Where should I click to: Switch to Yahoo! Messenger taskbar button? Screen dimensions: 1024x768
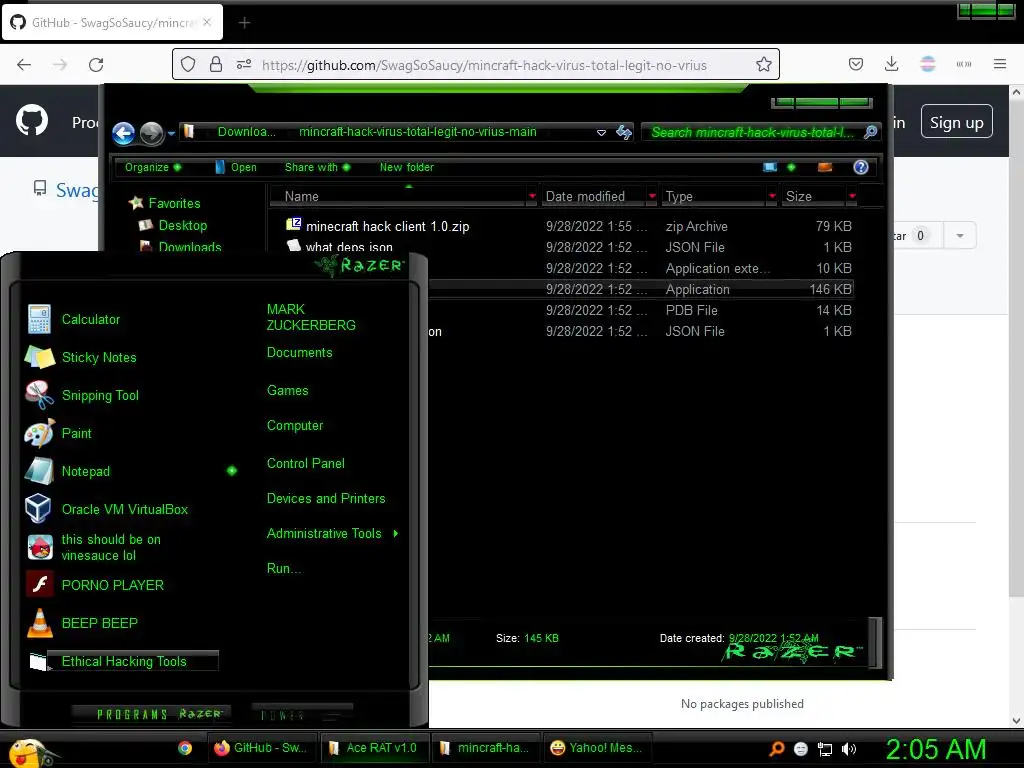click(x=597, y=748)
